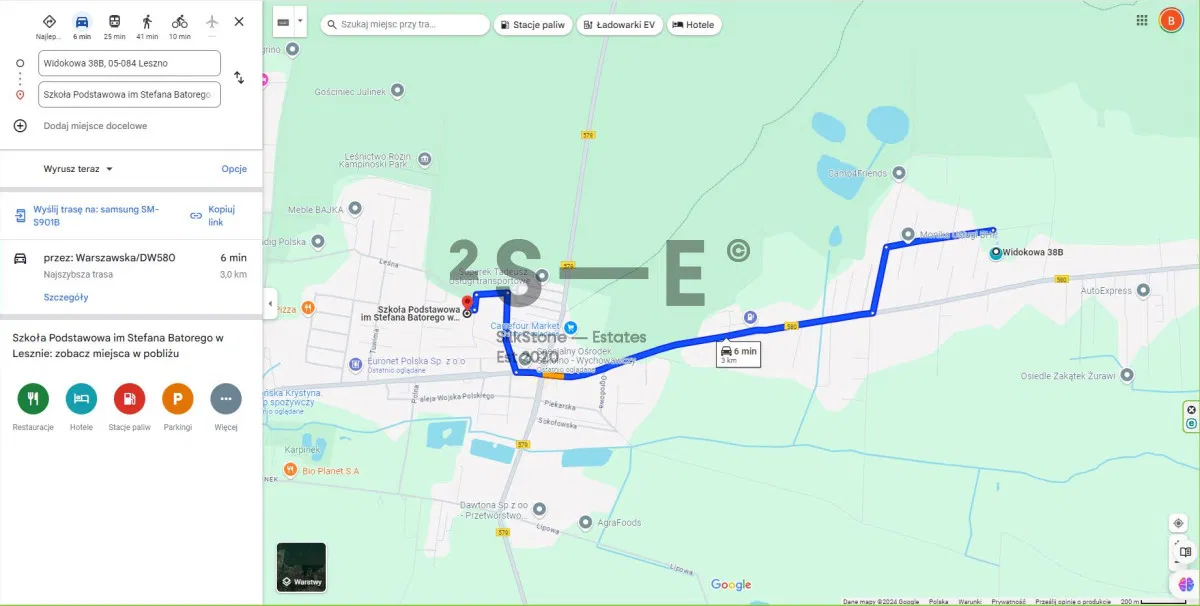Toggle the Stacje paliw filter chip
Image resolution: width=1200 pixels, height=606 pixels.
tap(533, 24)
